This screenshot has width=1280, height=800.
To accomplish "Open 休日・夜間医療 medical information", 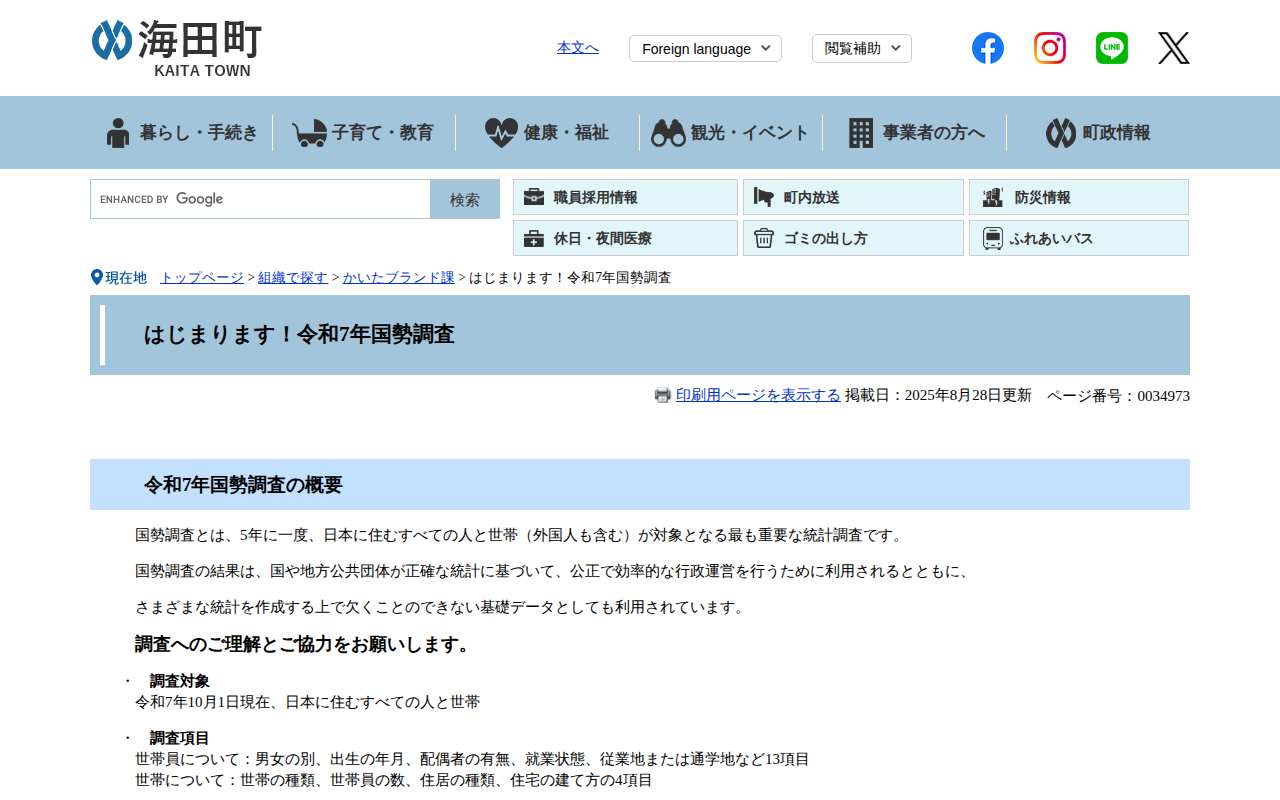I will [x=625, y=237].
